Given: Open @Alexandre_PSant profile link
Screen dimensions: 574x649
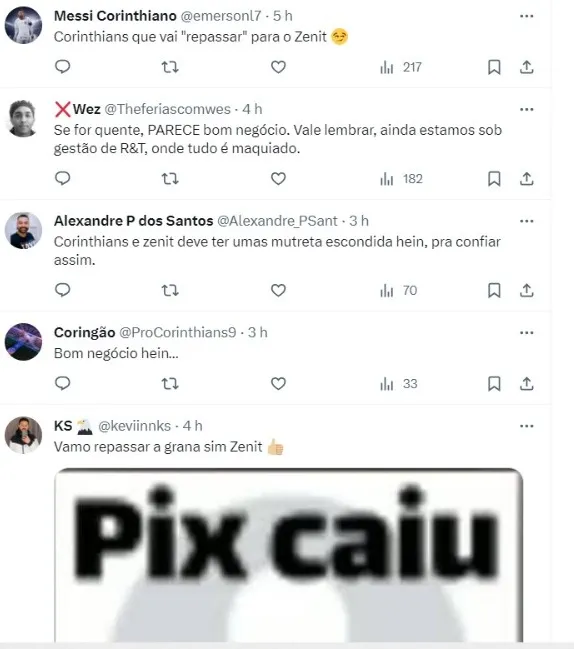Looking at the screenshot, I should [277, 221].
